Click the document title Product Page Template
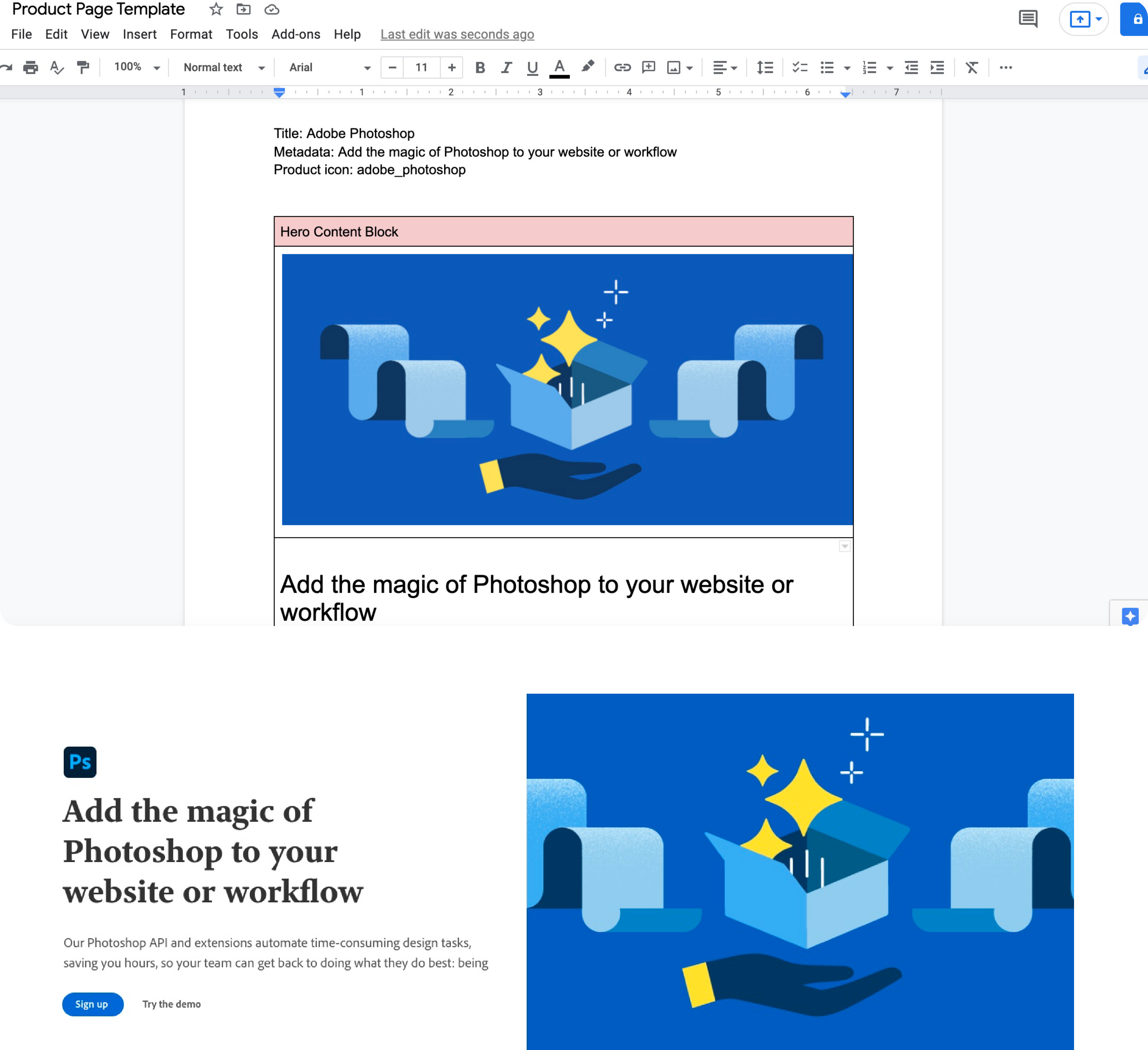1148x1050 pixels. [98, 9]
